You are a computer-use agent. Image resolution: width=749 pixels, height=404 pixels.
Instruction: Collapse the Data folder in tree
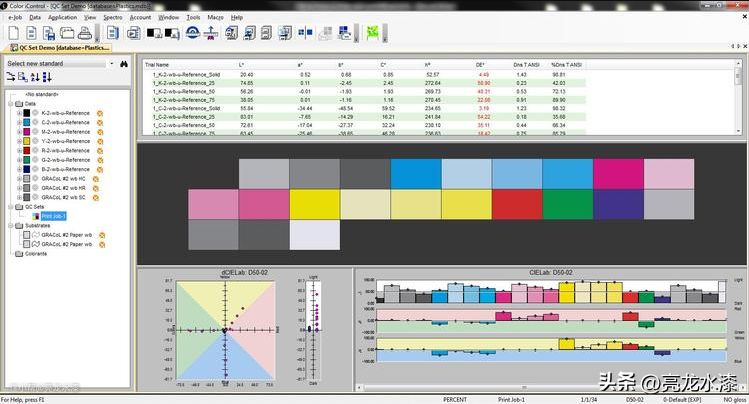(10, 103)
